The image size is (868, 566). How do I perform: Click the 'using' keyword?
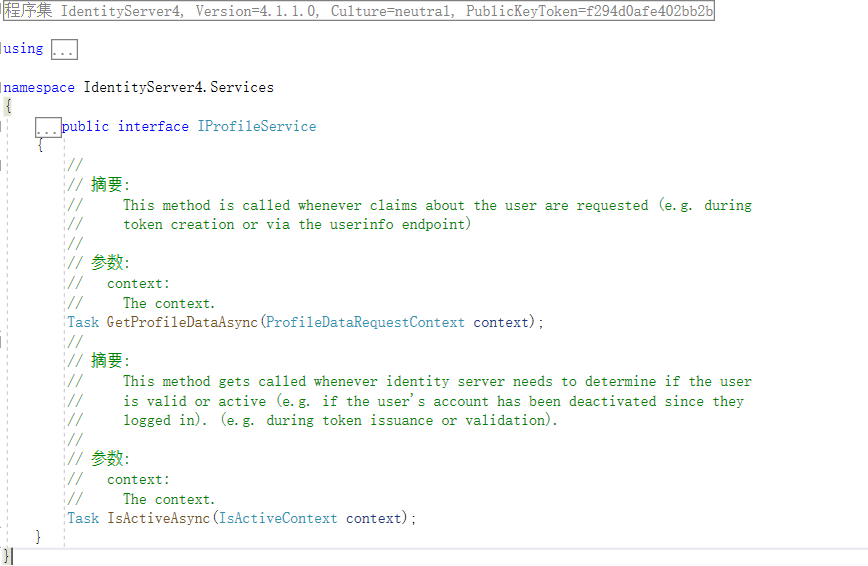23,49
